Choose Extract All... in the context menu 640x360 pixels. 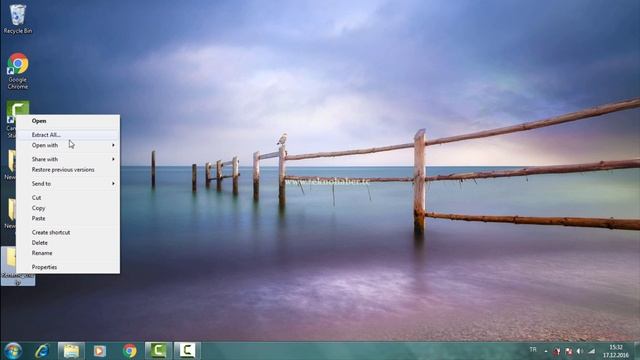point(68,135)
